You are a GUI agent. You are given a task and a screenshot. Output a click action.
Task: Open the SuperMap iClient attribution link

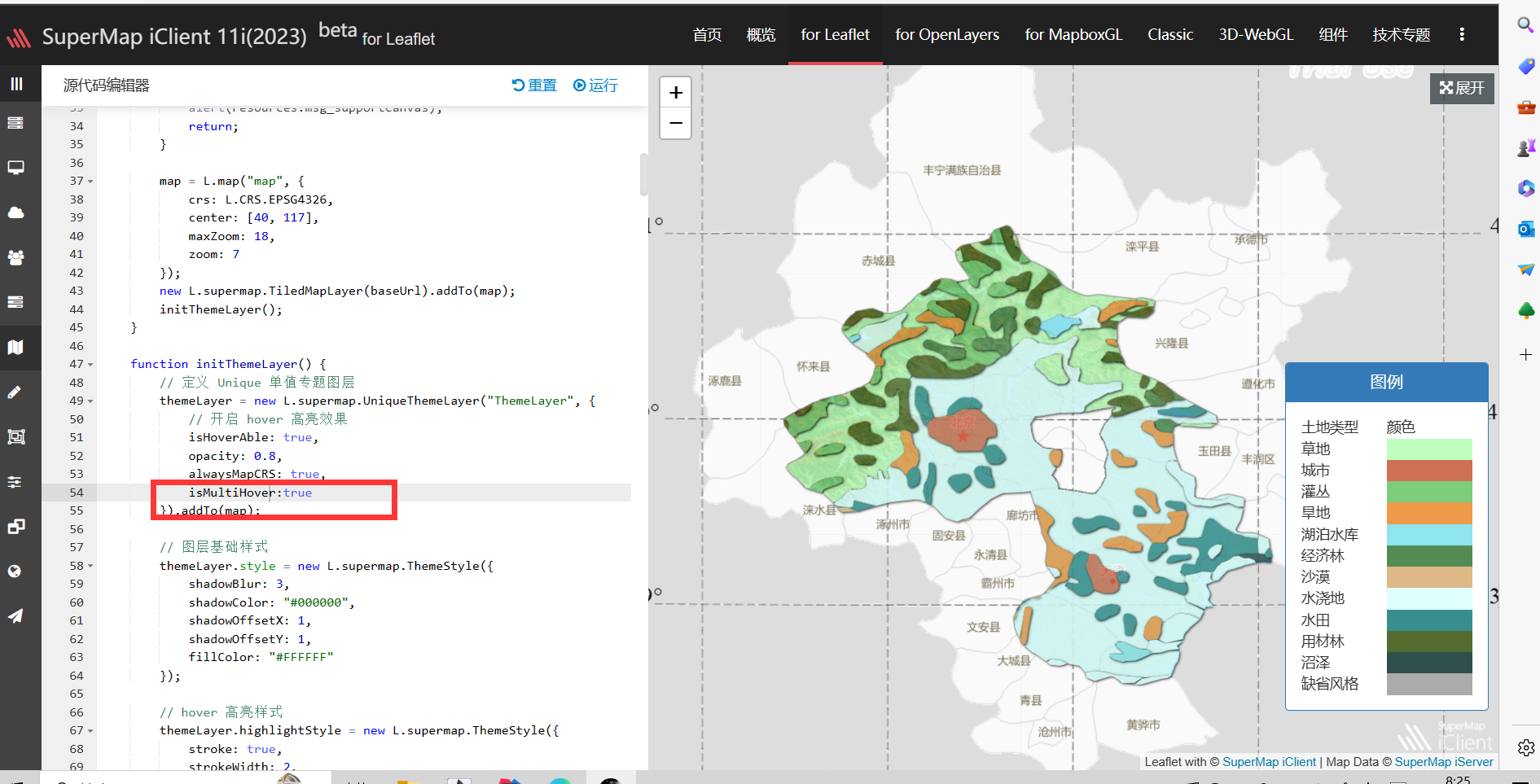pos(1269,762)
